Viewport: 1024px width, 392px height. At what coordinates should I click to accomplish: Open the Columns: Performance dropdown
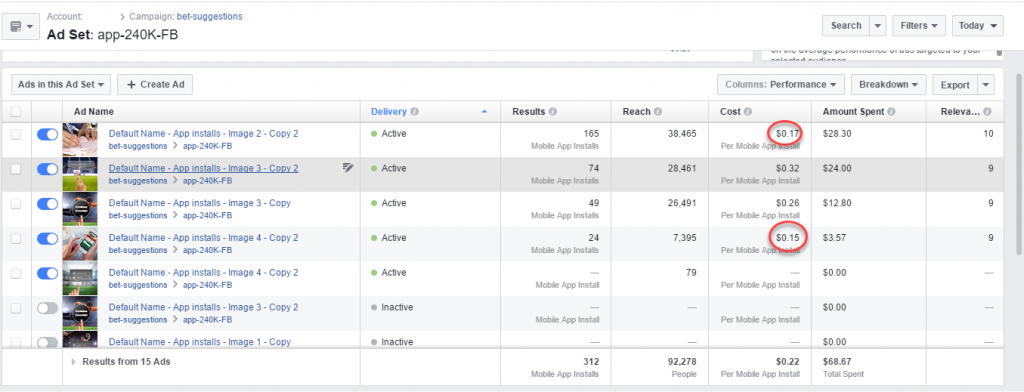780,84
